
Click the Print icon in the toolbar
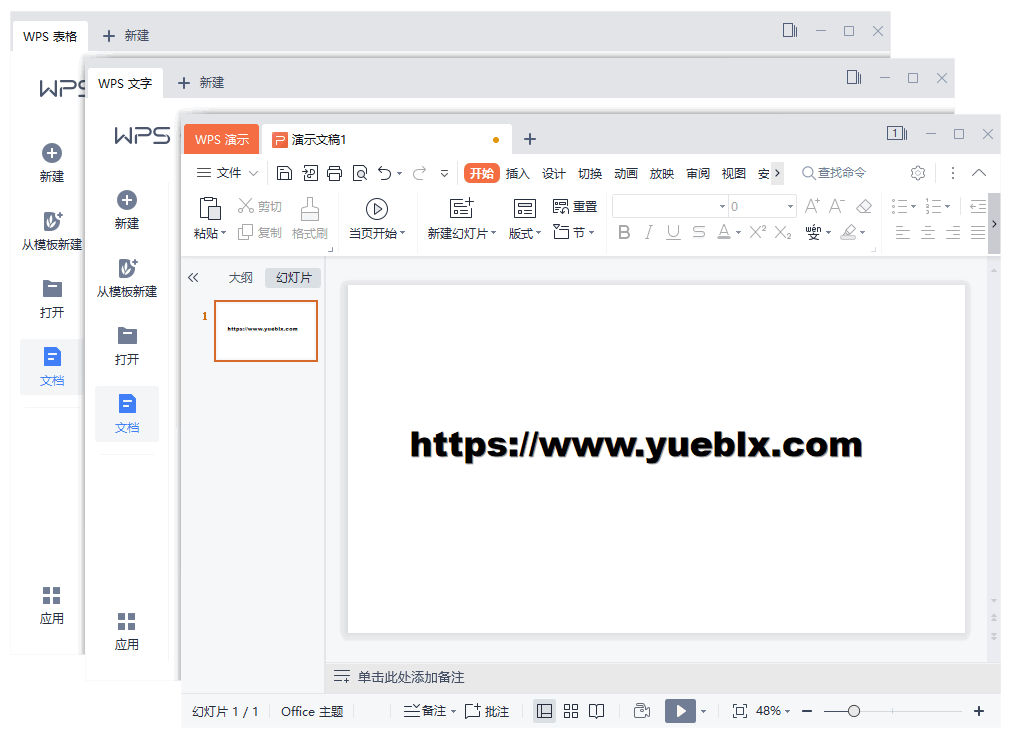(x=334, y=173)
